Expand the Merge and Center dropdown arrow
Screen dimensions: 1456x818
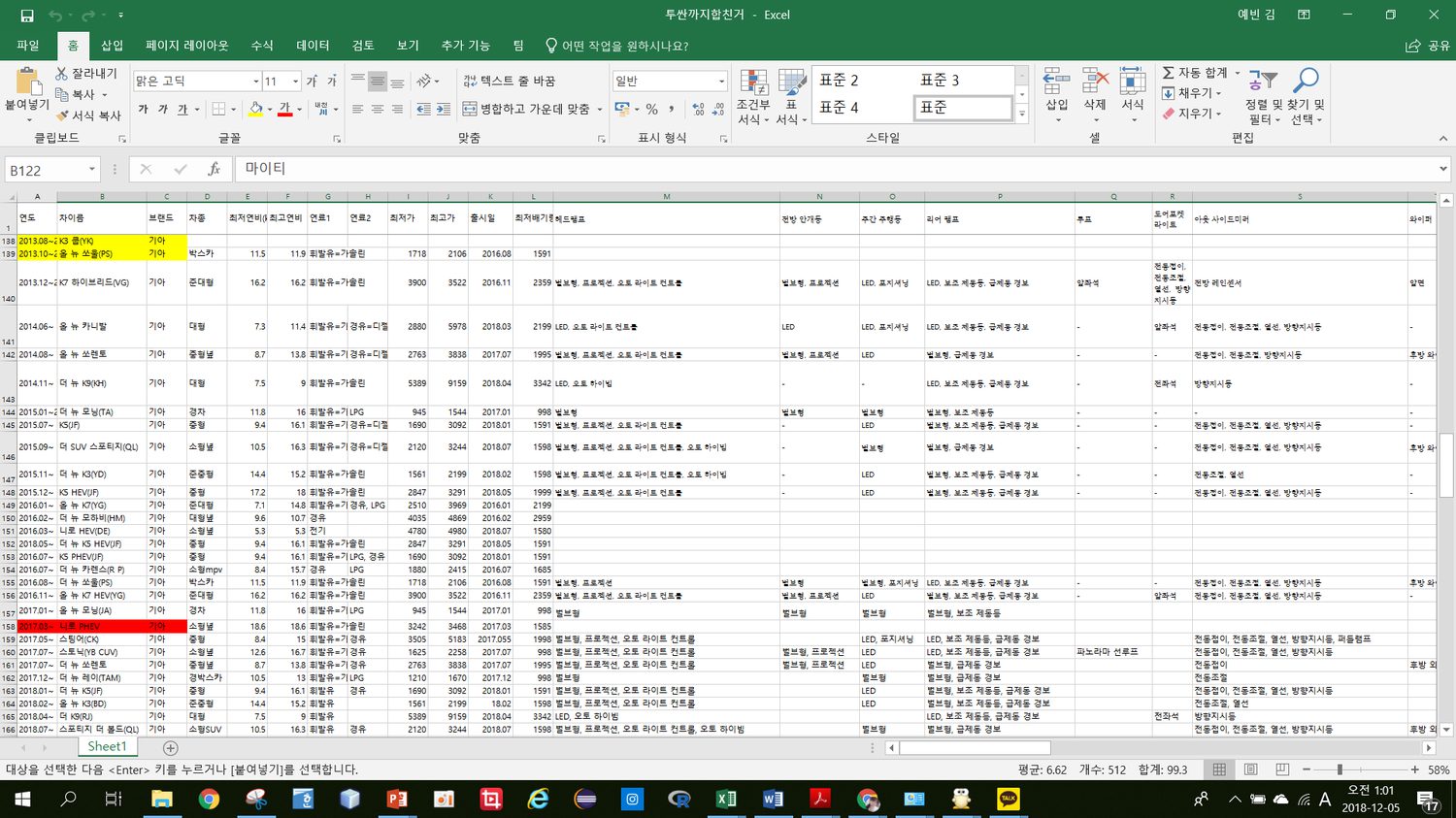pos(600,110)
